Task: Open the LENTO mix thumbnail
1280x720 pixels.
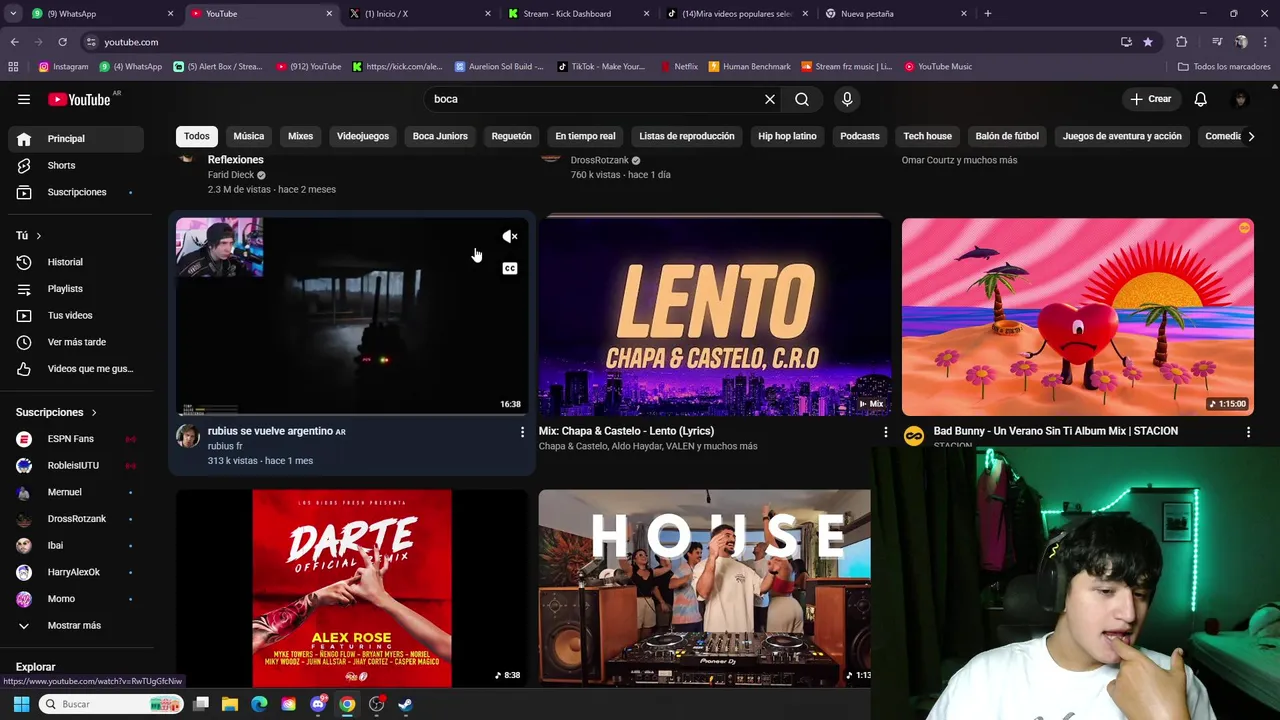Action: [715, 316]
